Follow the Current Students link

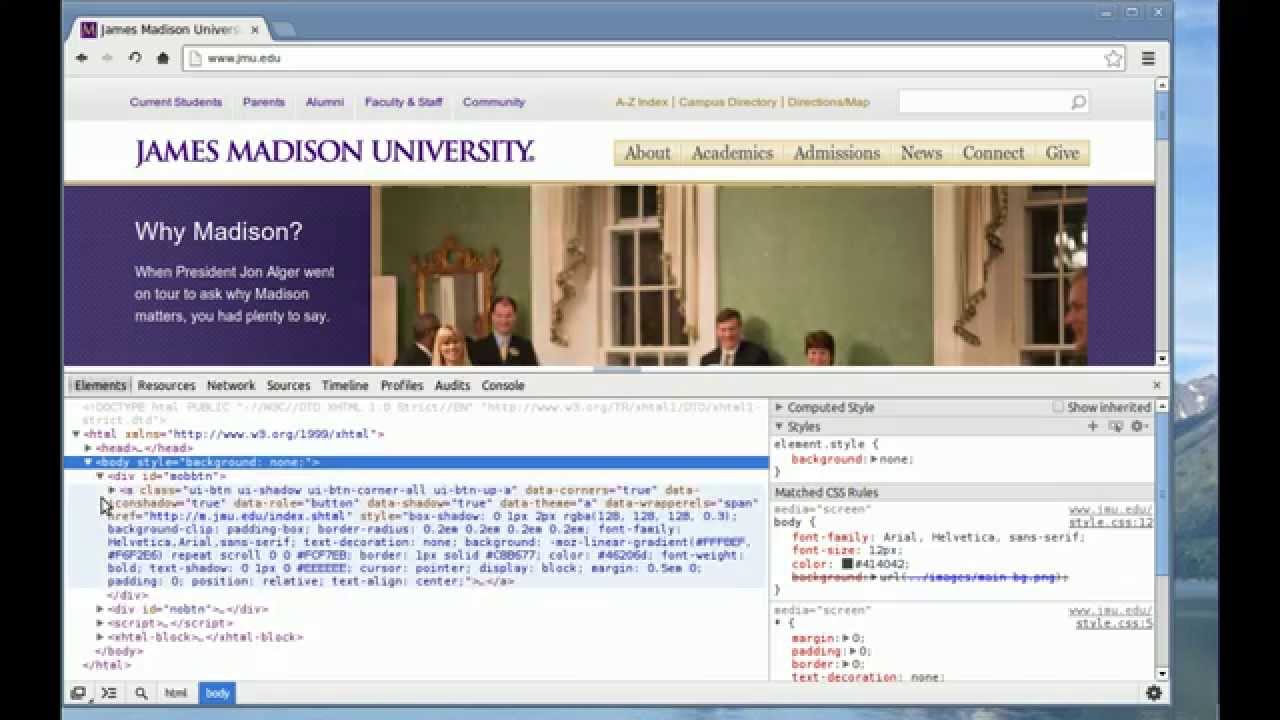pyautogui.click(x=175, y=102)
